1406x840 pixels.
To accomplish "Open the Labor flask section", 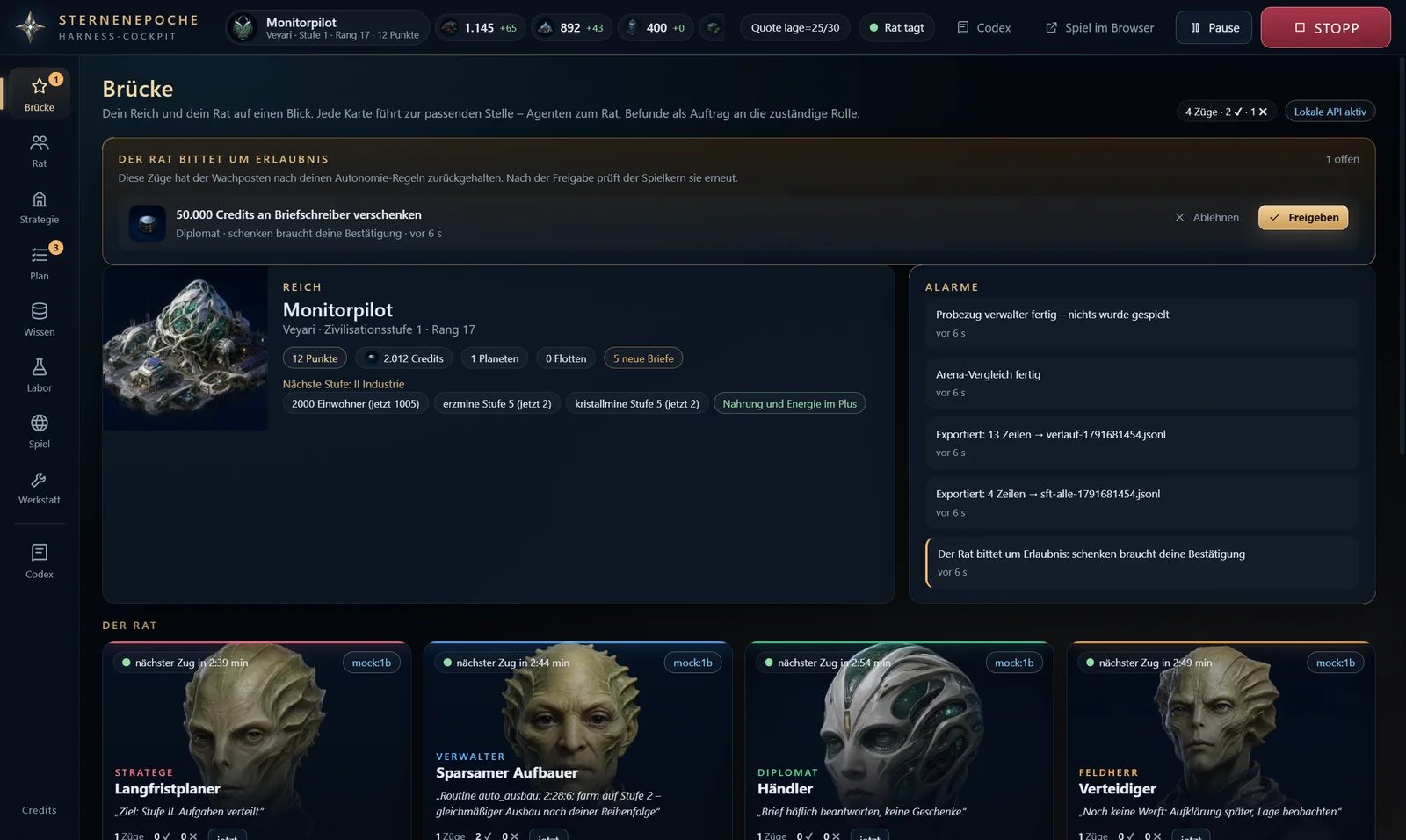I will 39,375.
